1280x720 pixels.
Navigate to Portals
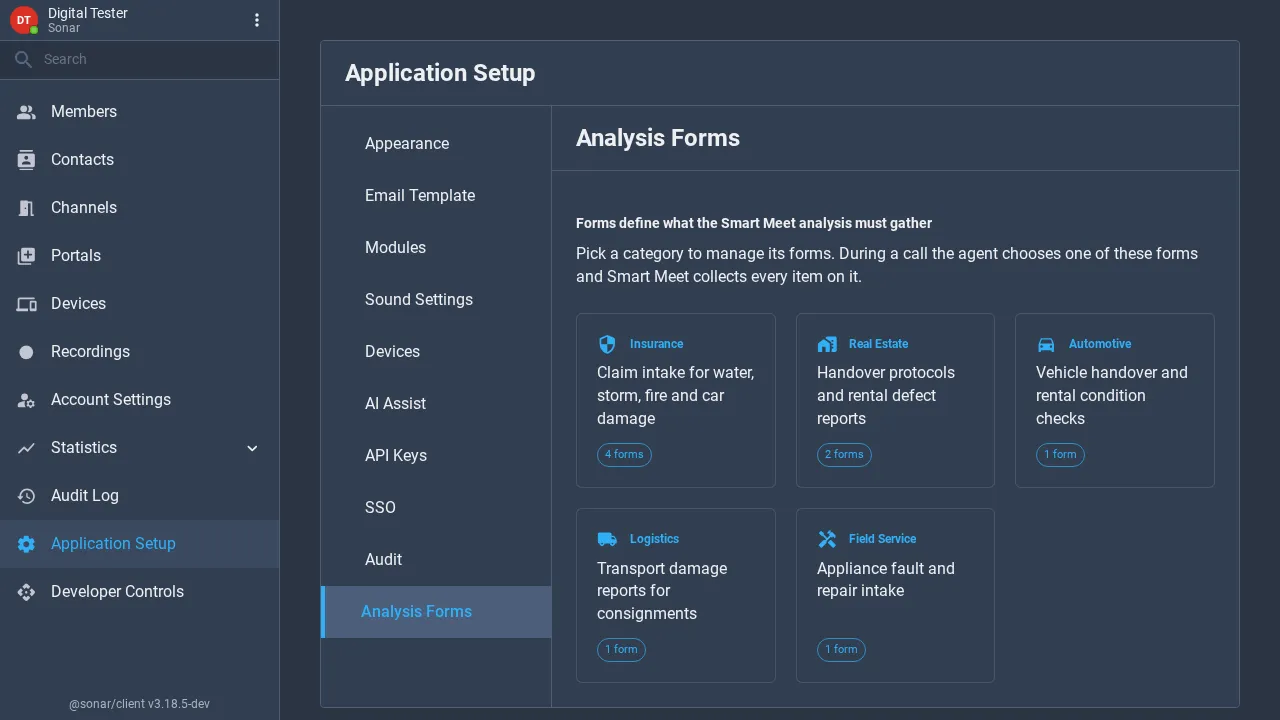(140, 256)
